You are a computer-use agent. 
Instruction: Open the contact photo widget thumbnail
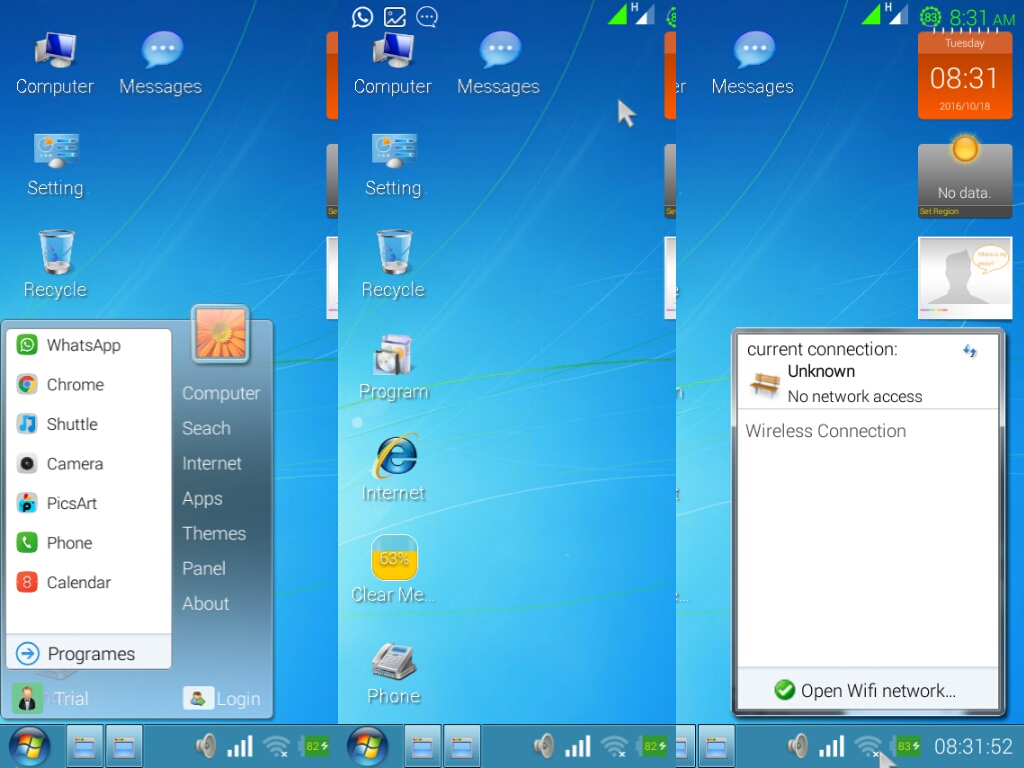coord(965,278)
